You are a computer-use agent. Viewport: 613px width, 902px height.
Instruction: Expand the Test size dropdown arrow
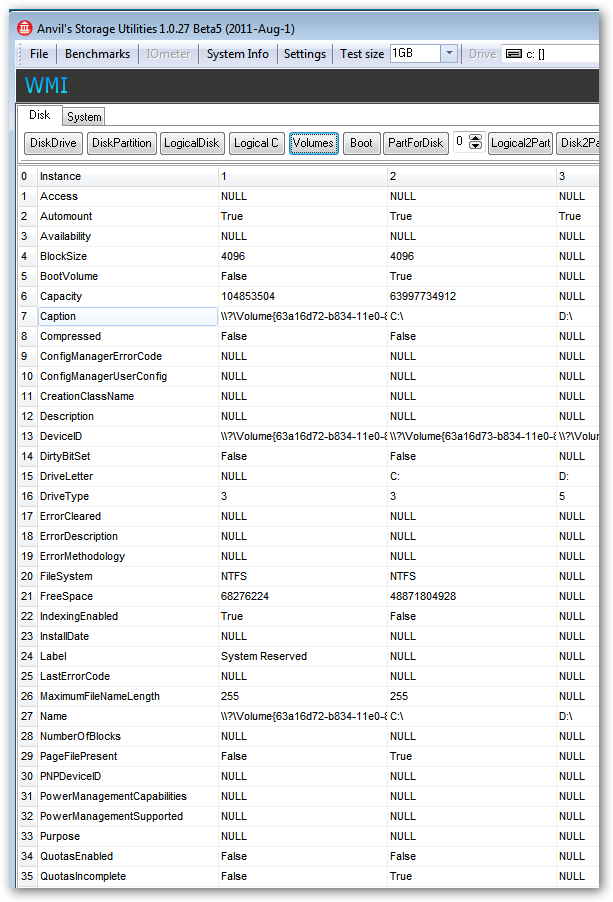pyautogui.click(x=449, y=53)
